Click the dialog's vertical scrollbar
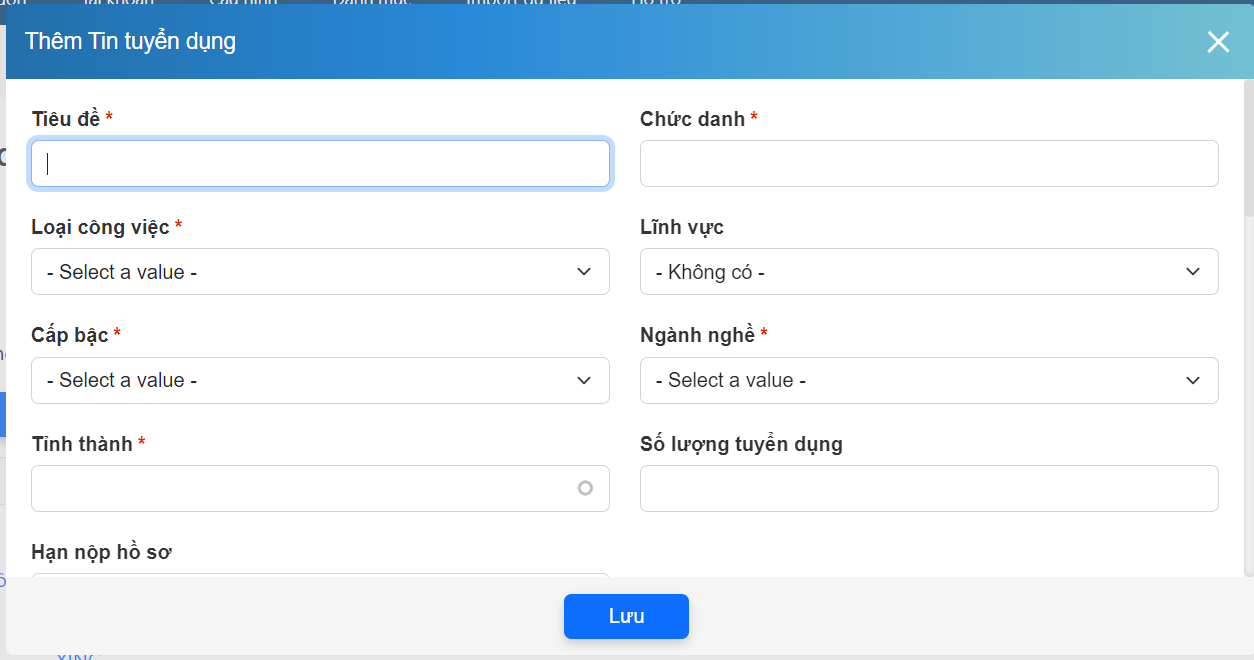1254x660 pixels. point(1248,150)
